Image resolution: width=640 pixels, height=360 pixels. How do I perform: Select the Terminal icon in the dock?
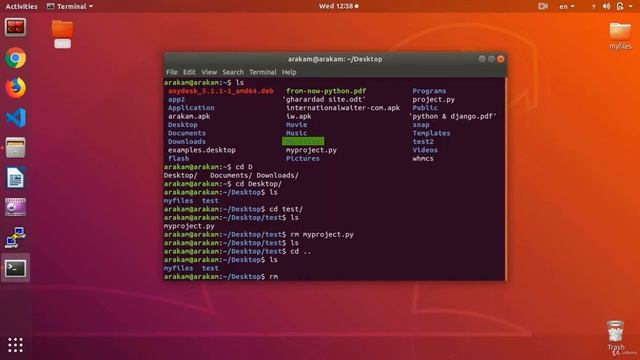16,268
